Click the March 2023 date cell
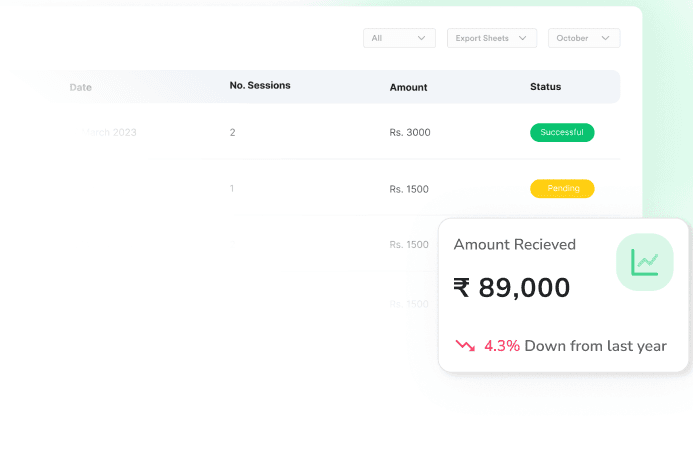Viewport: 693px width, 465px height. pyautogui.click(x=109, y=132)
